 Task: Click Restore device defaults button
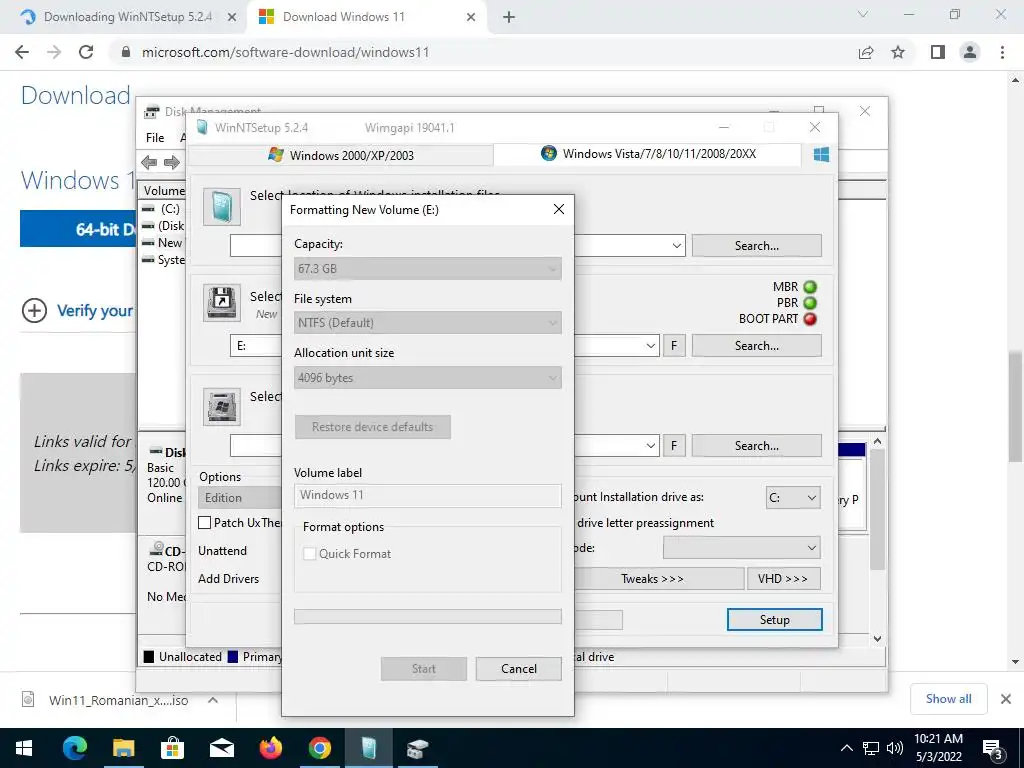click(372, 426)
